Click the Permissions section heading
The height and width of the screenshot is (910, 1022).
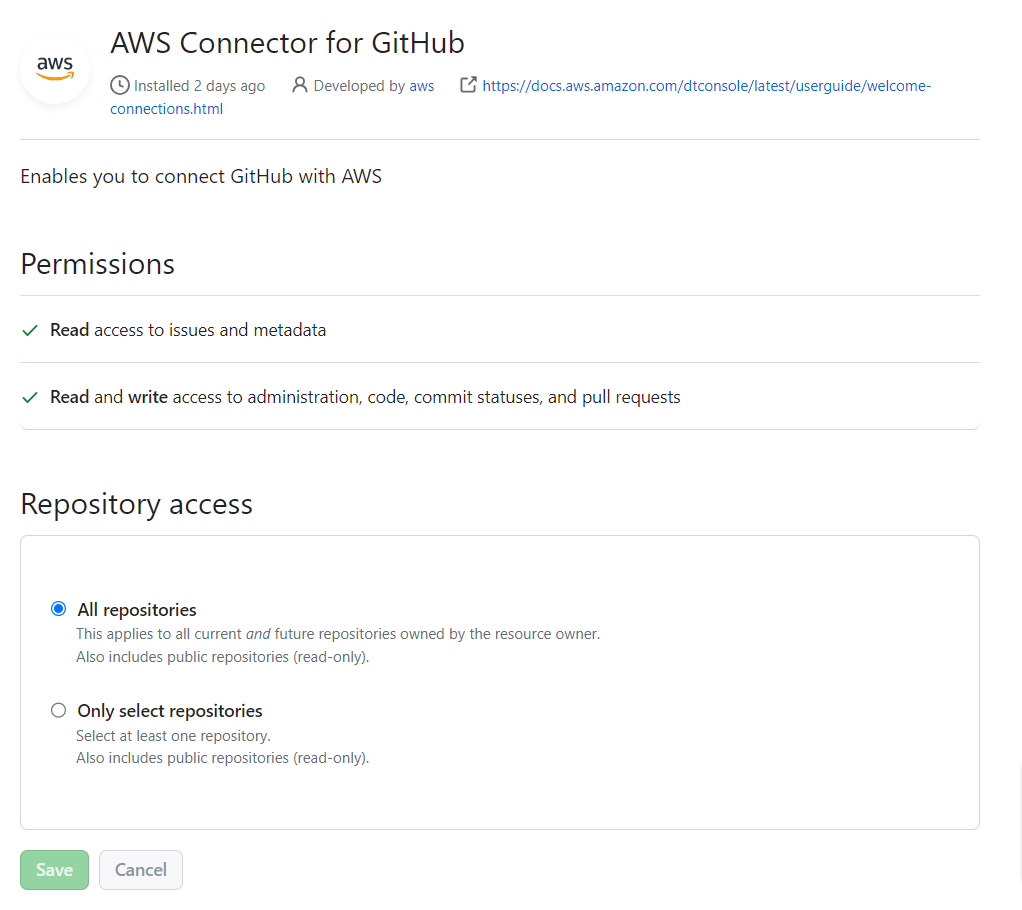[x=98, y=264]
